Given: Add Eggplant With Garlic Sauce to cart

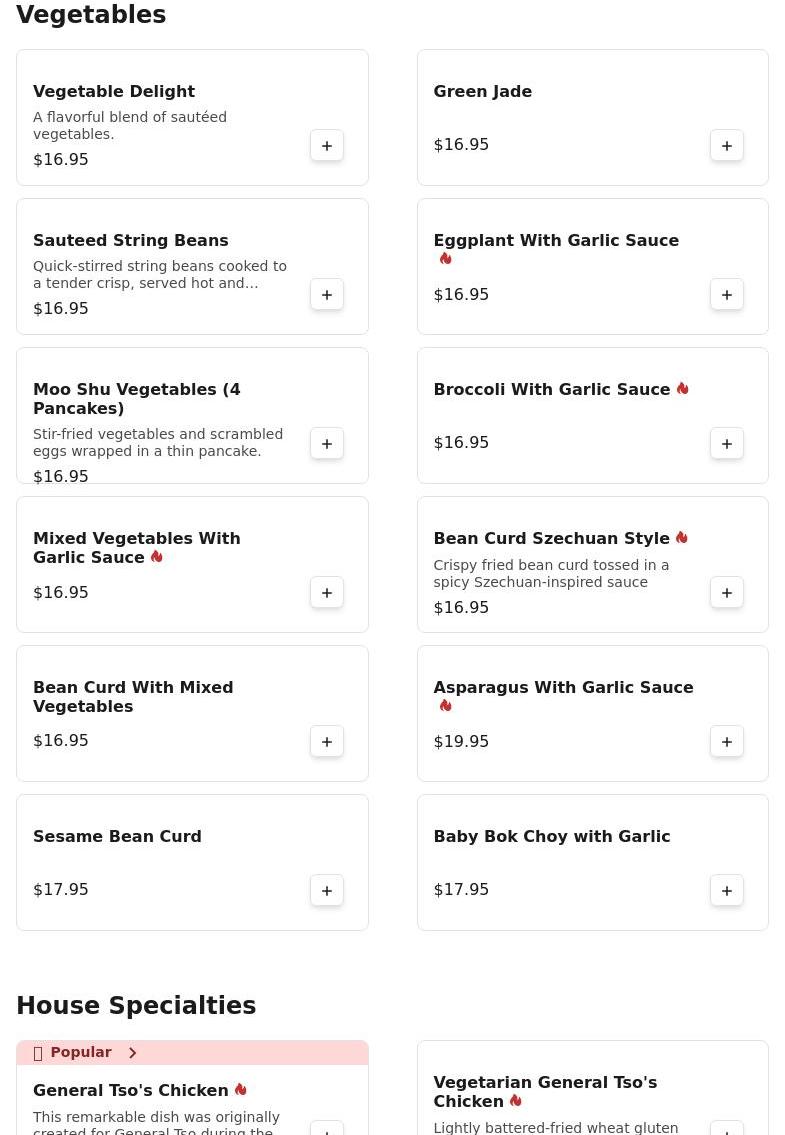Looking at the screenshot, I should point(727,295).
